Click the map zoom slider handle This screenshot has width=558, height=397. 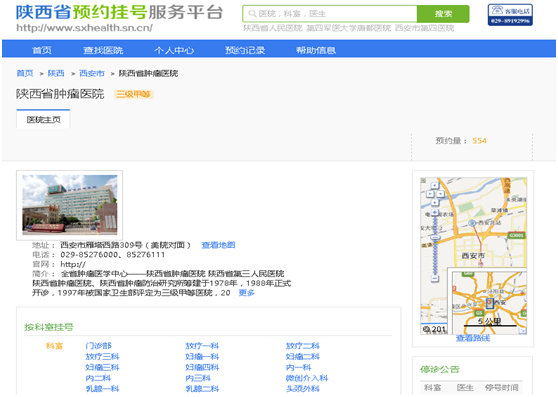[435, 237]
